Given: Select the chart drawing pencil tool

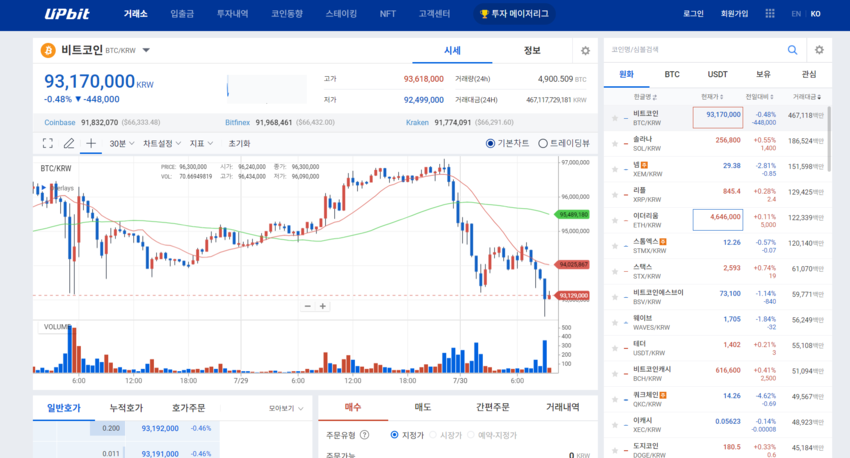Looking at the screenshot, I should click(69, 143).
